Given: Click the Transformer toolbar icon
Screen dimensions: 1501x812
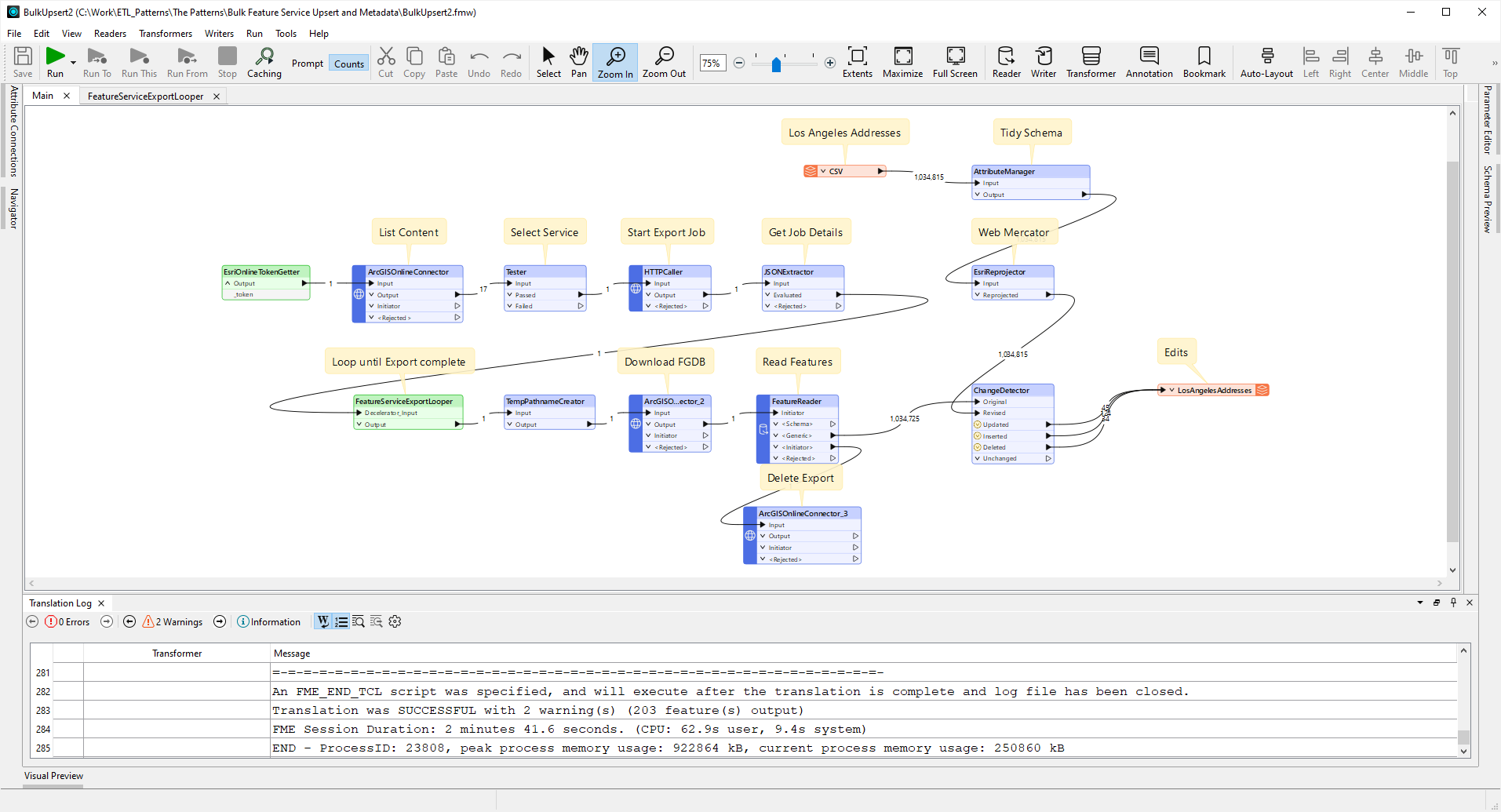Looking at the screenshot, I should pos(1090,62).
